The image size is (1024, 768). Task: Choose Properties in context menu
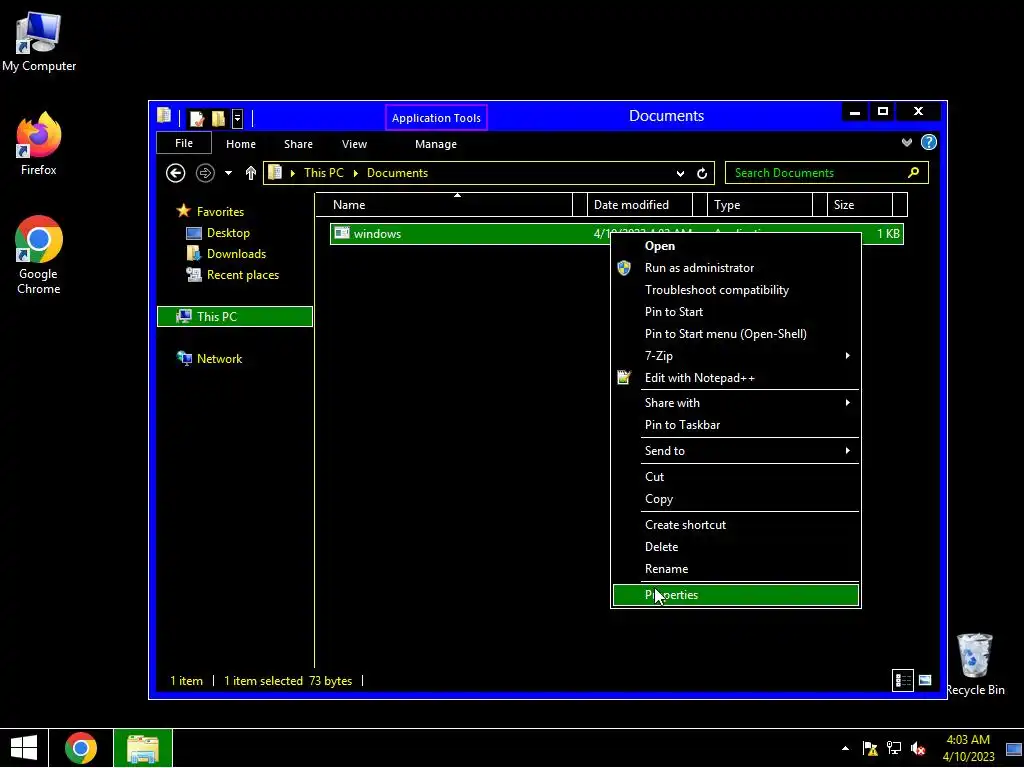(x=736, y=595)
